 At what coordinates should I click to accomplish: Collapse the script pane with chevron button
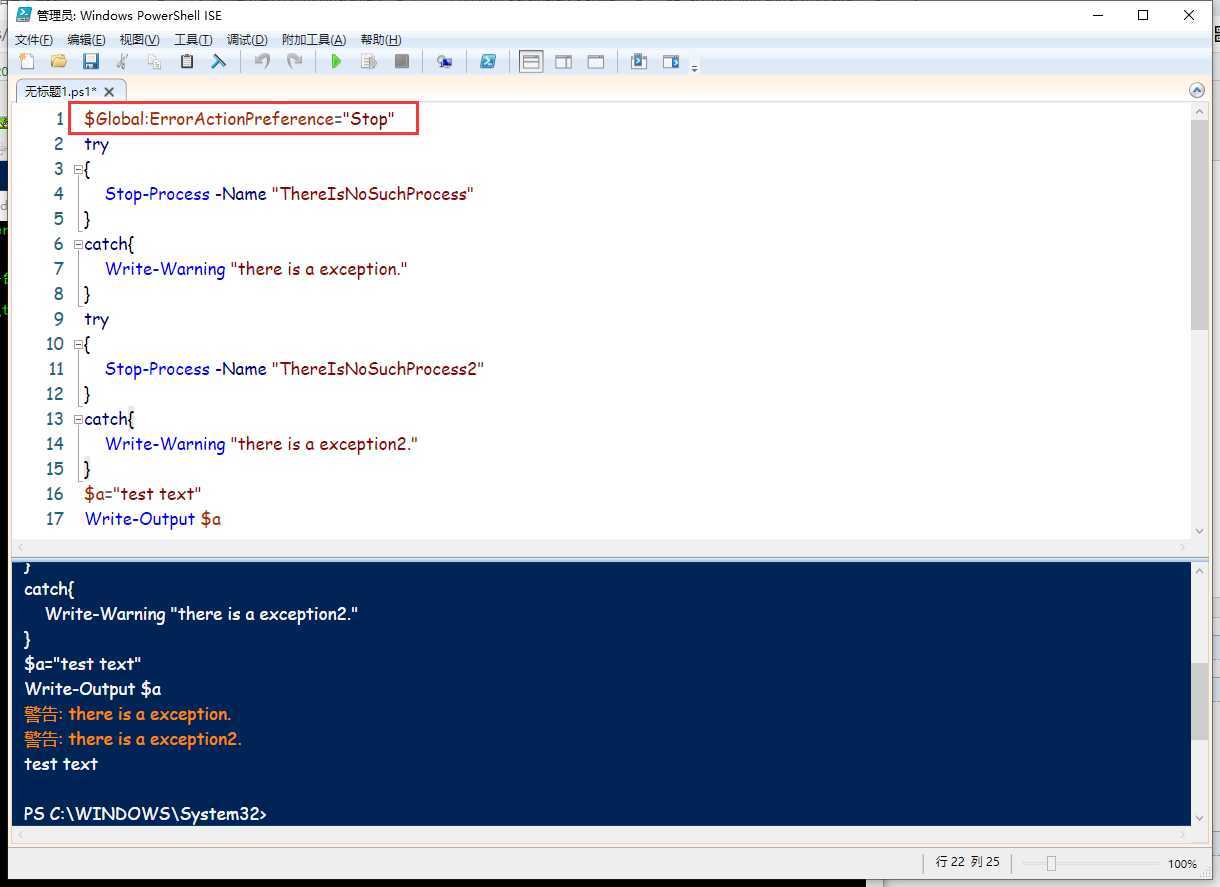[x=1197, y=90]
